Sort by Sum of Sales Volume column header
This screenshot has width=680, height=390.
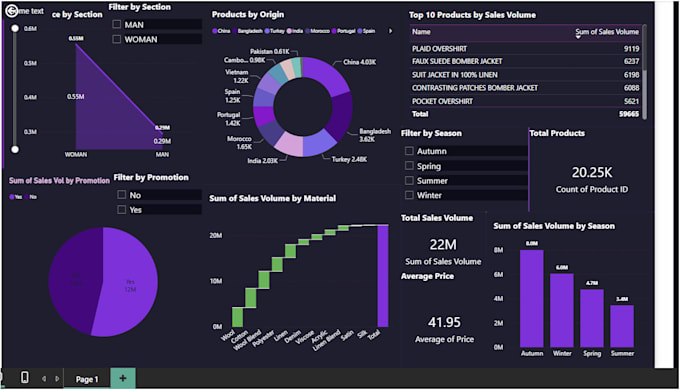pyautogui.click(x=607, y=32)
